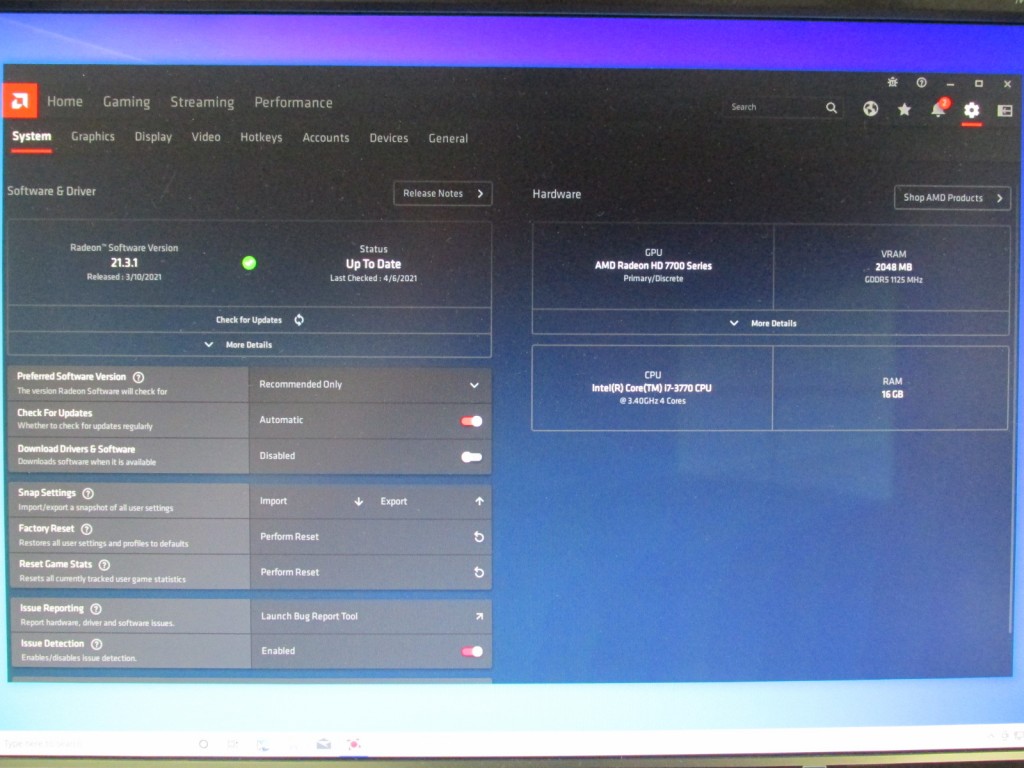Image resolution: width=1024 pixels, height=768 pixels.
Task: Switch to the General settings tab
Action: pyautogui.click(x=448, y=138)
